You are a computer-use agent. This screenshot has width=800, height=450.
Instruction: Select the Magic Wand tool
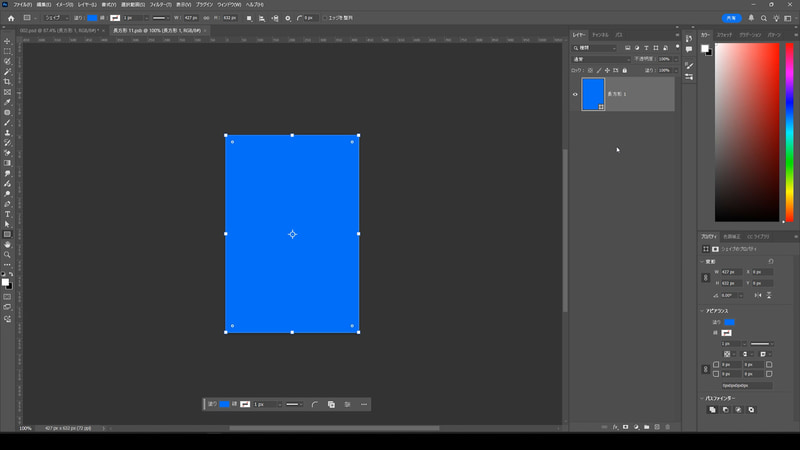click(7, 72)
